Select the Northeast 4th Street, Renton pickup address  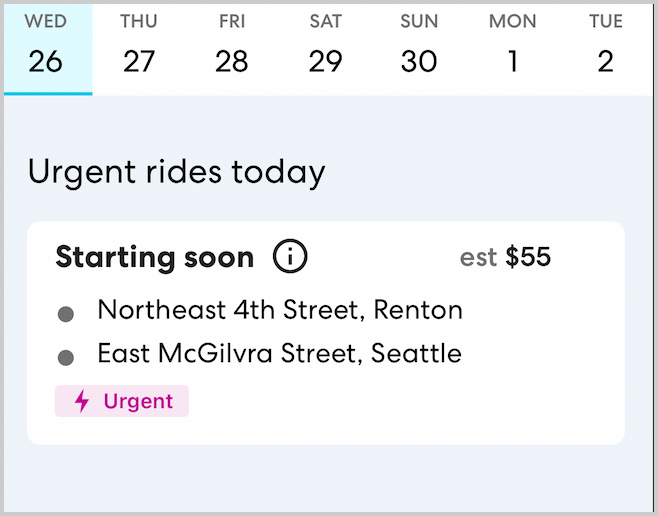point(280,310)
